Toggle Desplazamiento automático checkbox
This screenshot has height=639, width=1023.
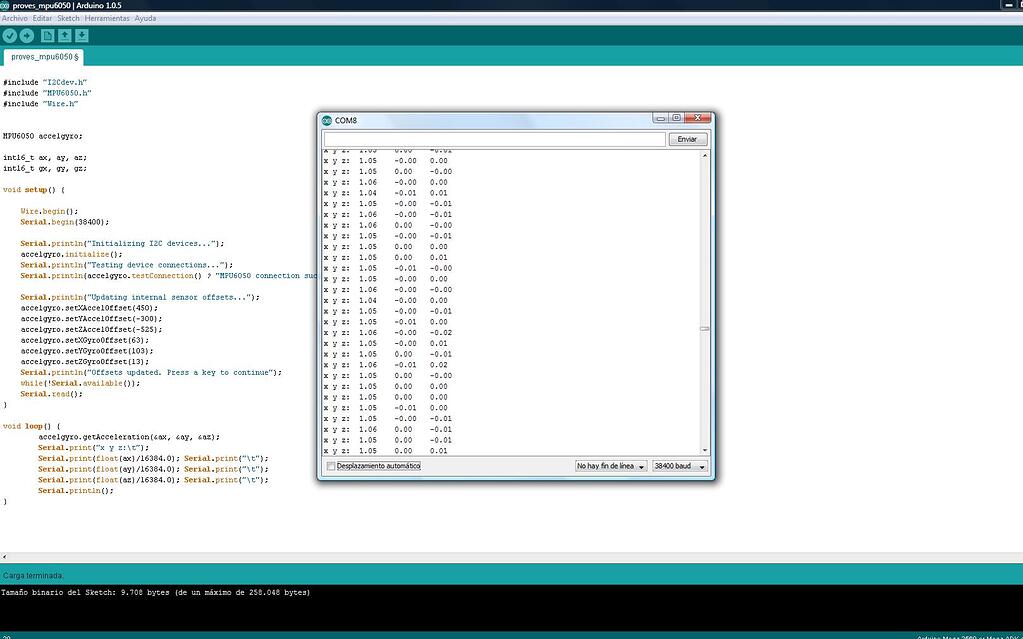click(x=331, y=466)
